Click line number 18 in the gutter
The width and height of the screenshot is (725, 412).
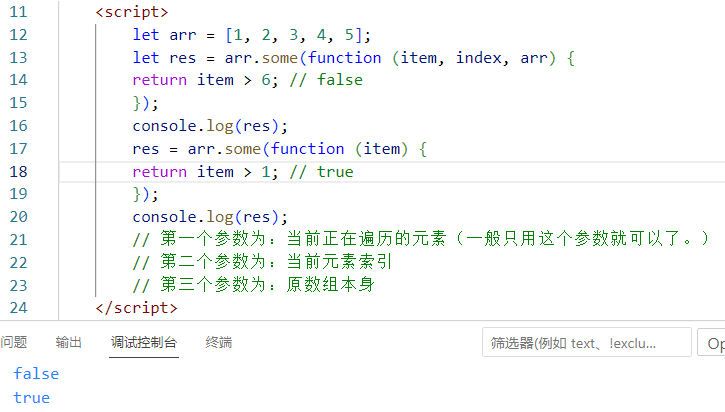click(x=18, y=172)
